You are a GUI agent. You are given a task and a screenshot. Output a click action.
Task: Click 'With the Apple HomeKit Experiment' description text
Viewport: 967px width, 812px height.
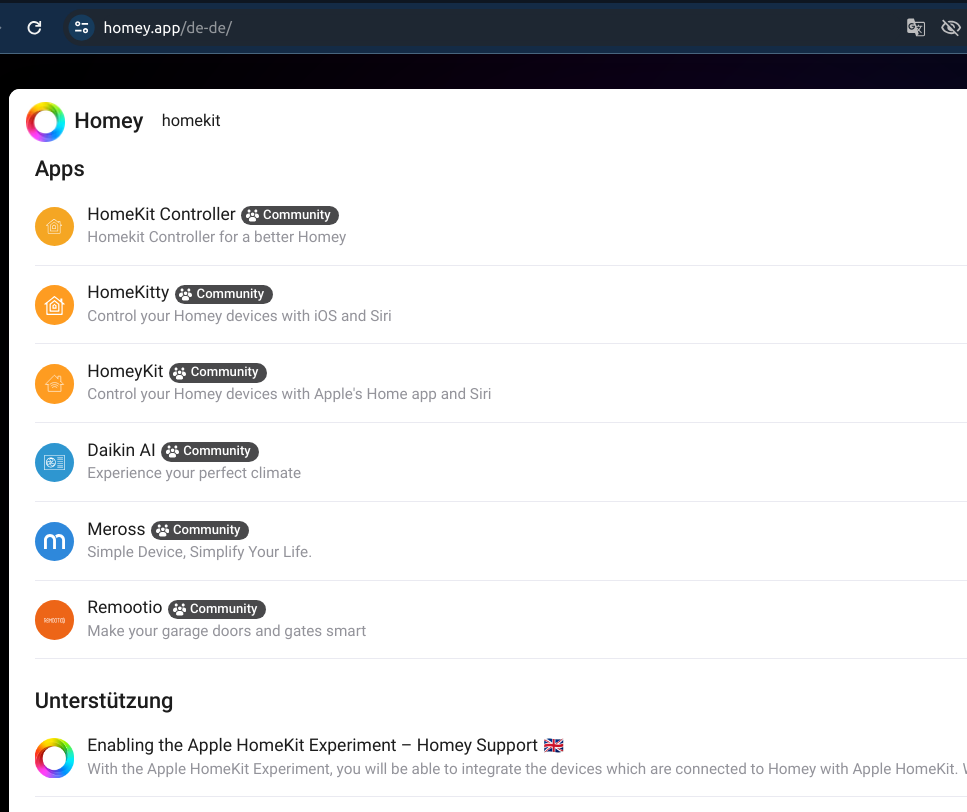[x=527, y=769]
